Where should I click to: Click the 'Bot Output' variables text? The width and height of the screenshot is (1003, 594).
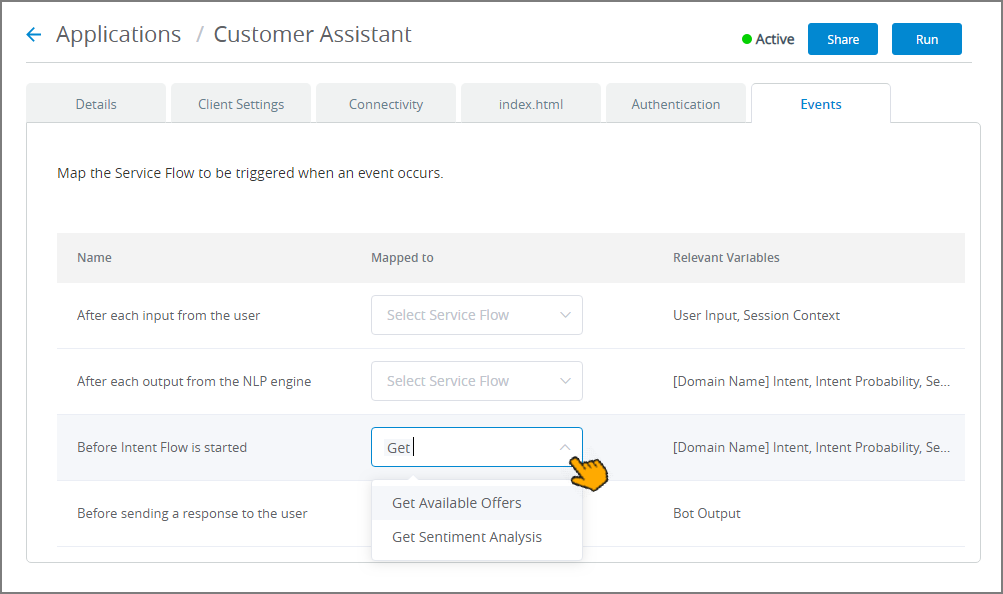point(707,513)
